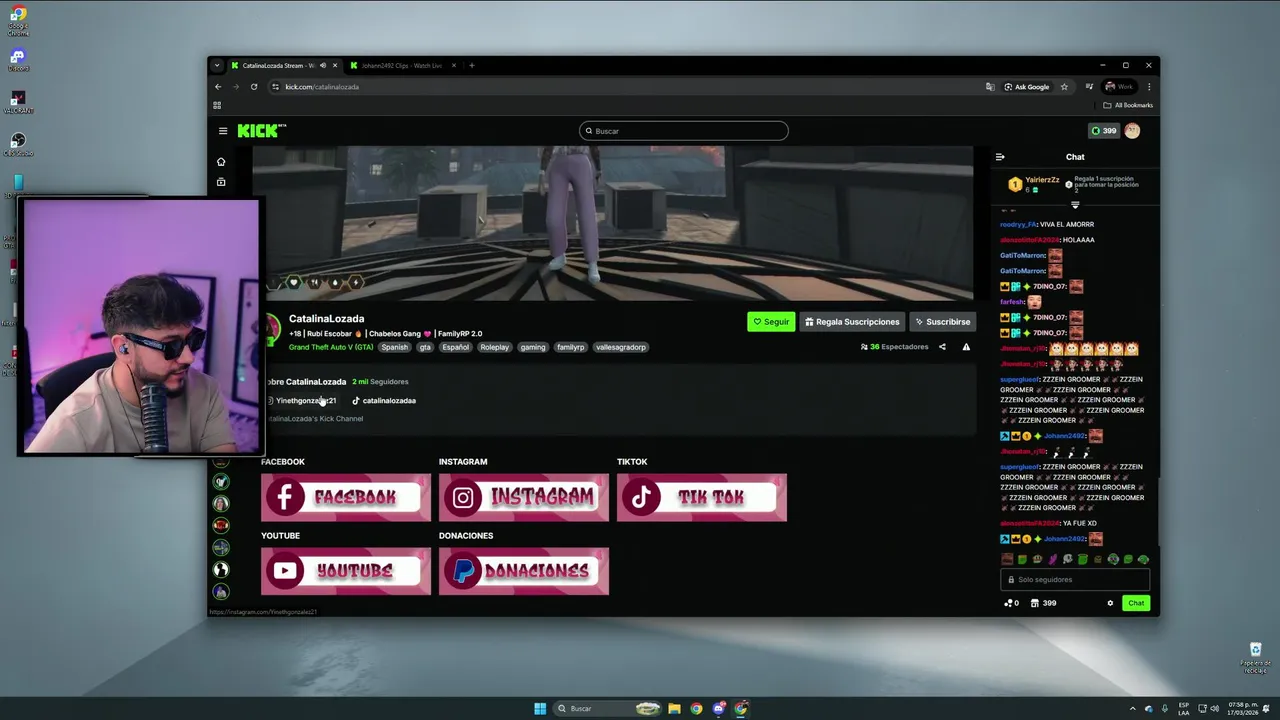Screen dimensions: 1280x720
Task: Select the gta tag
Action: coord(425,347)
